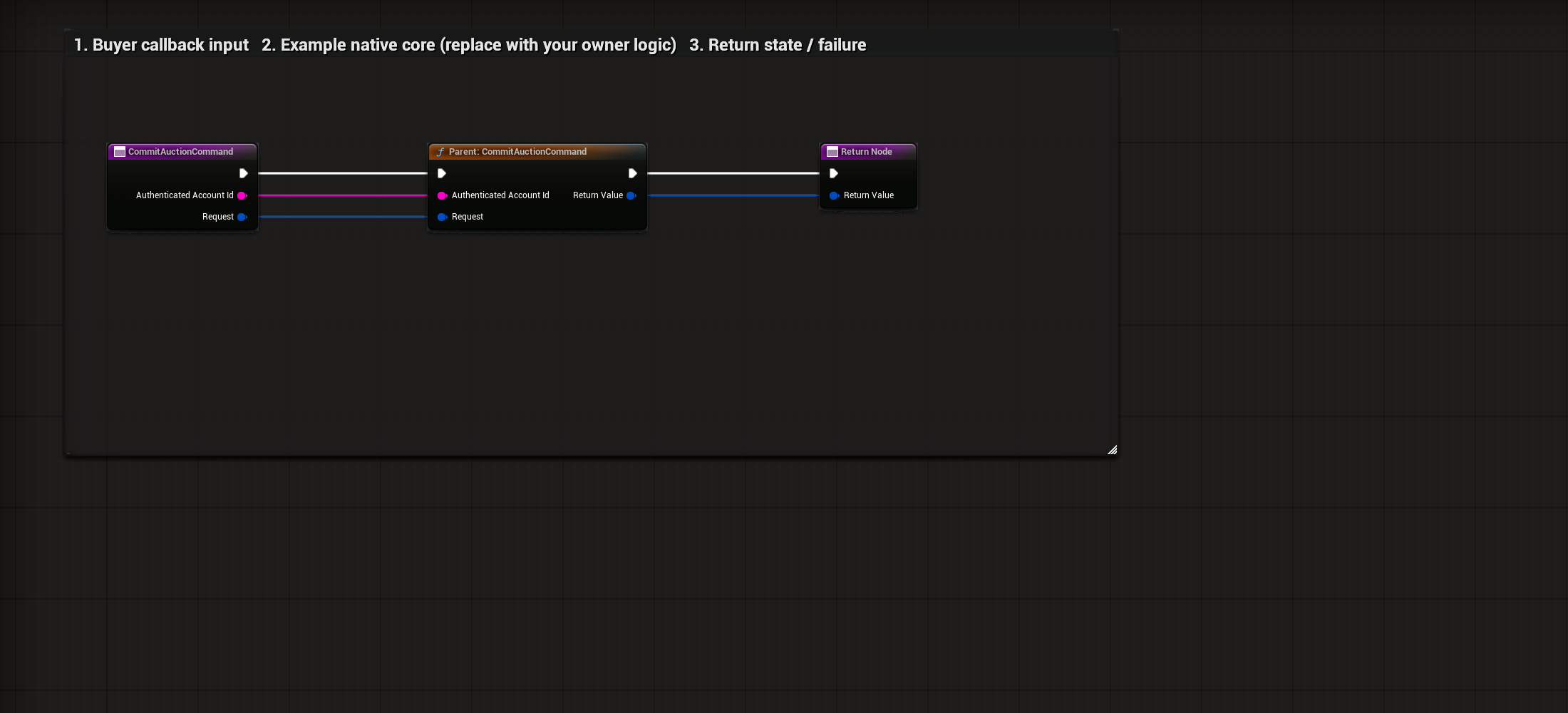This screenshot has width=1568, height=713.
Task: Select the Parent: CommitAuctionCommand node title
Action: point(517,152)
